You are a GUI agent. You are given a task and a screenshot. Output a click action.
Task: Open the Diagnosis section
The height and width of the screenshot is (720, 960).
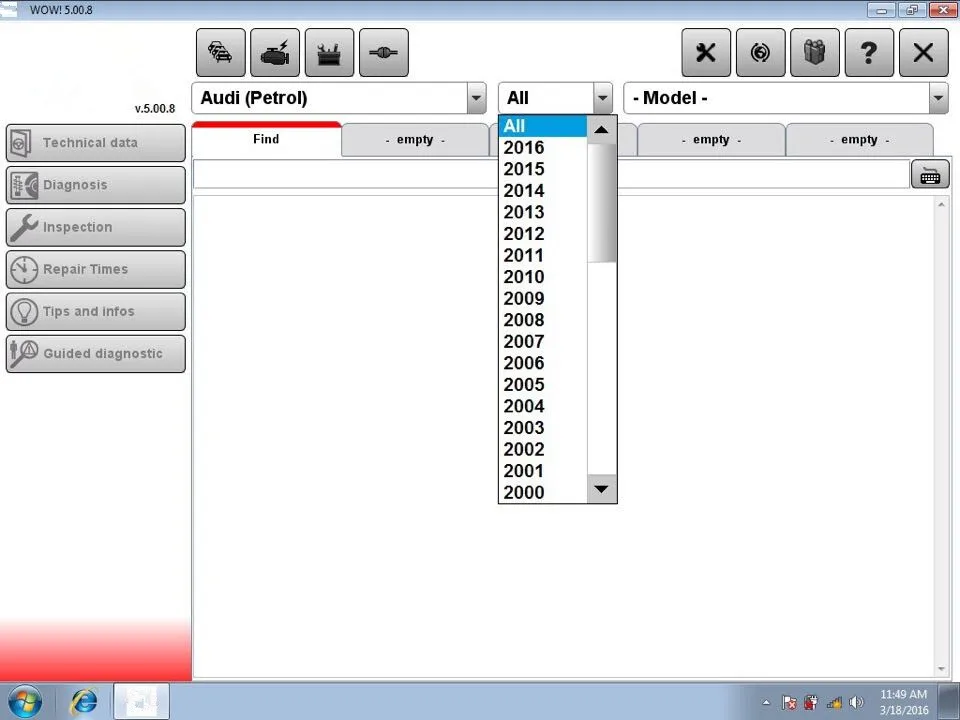coord(96,185)
